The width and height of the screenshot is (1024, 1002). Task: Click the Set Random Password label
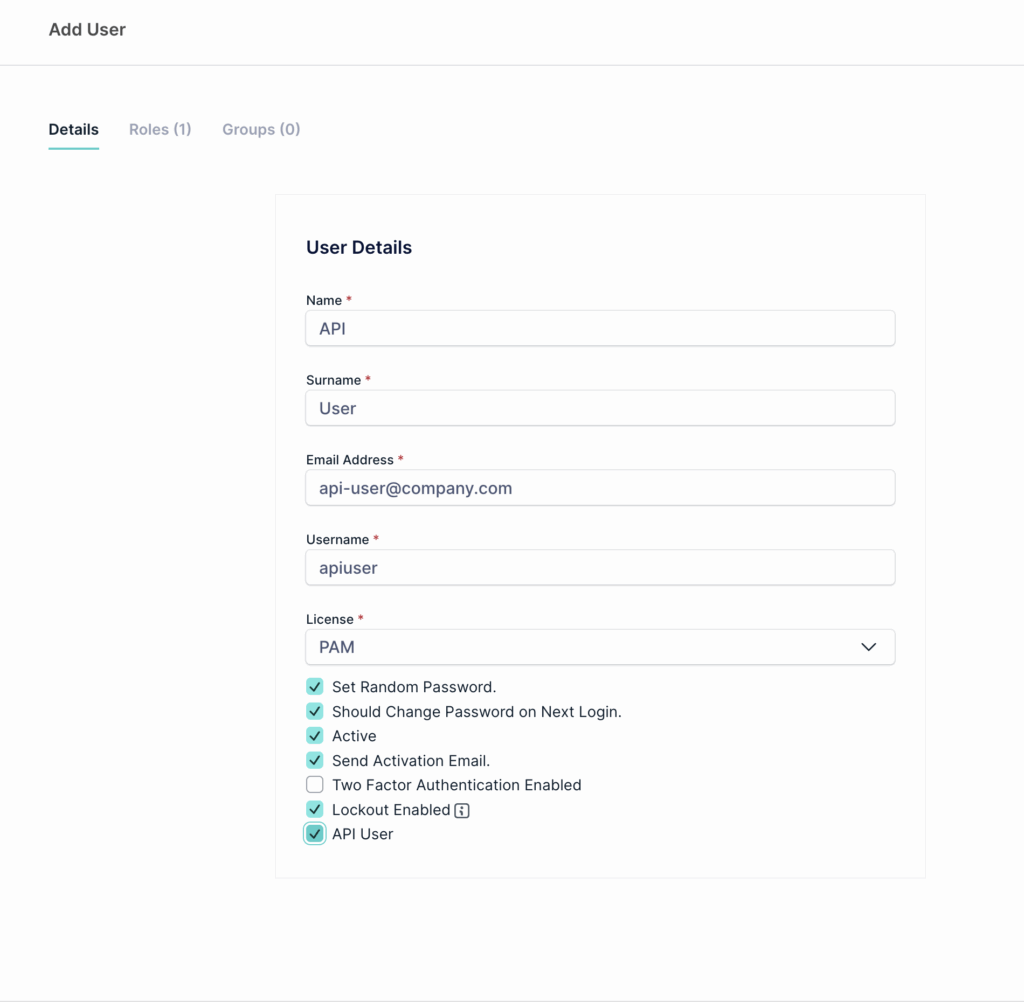pyautogui.click(x=414, y=687)
